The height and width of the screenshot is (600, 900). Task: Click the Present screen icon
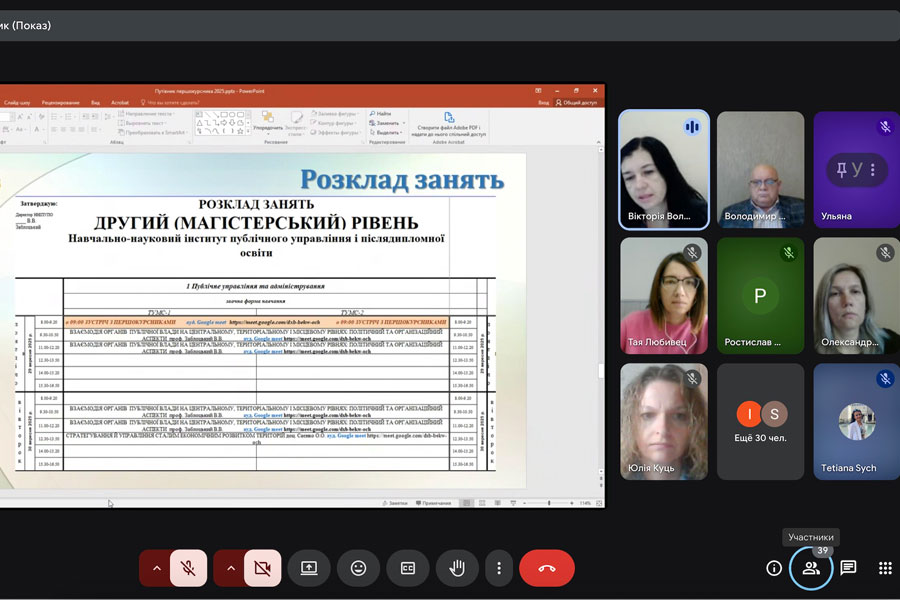[309, 568]
